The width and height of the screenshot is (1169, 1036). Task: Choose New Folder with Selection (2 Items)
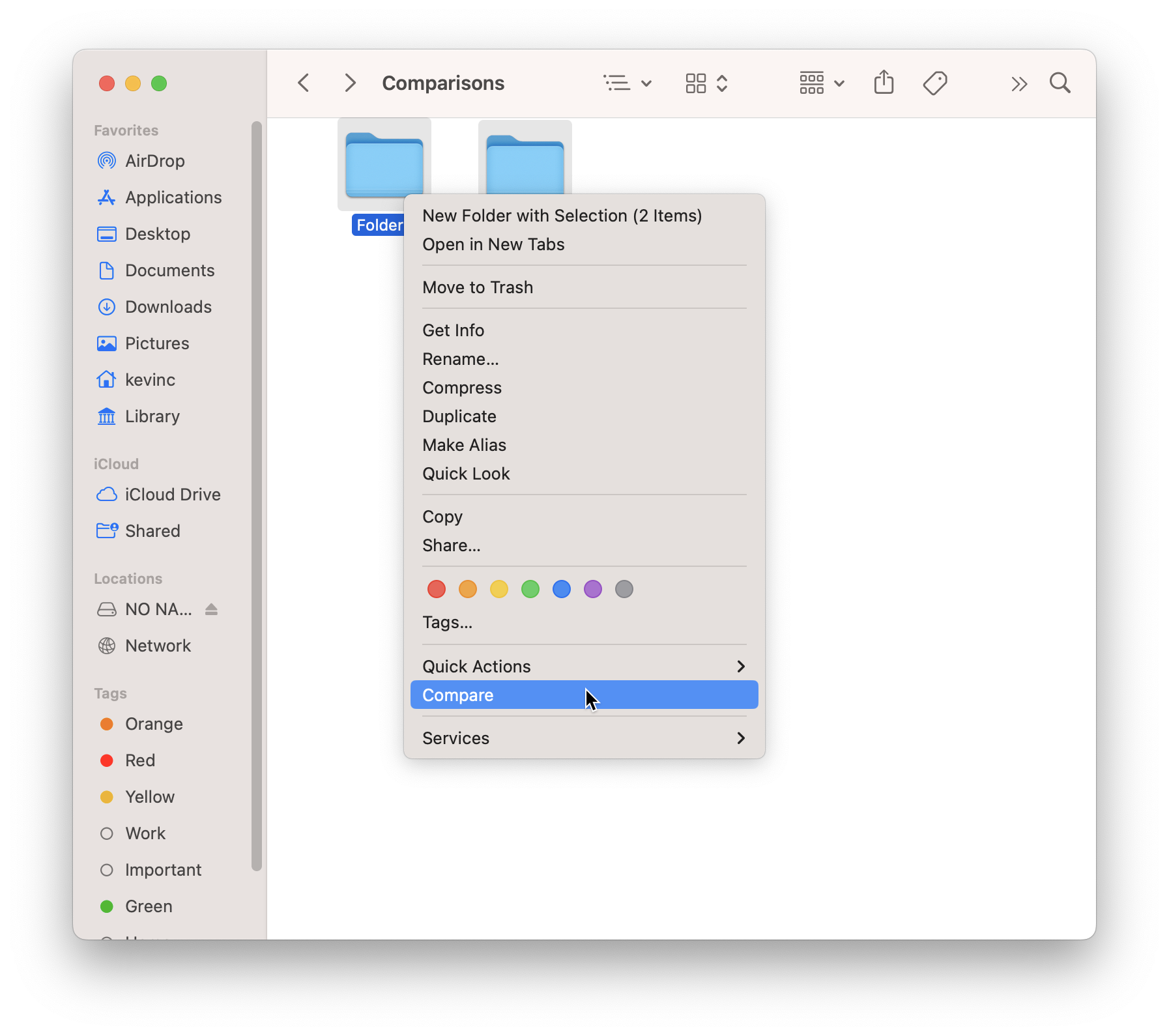point(584,216)
